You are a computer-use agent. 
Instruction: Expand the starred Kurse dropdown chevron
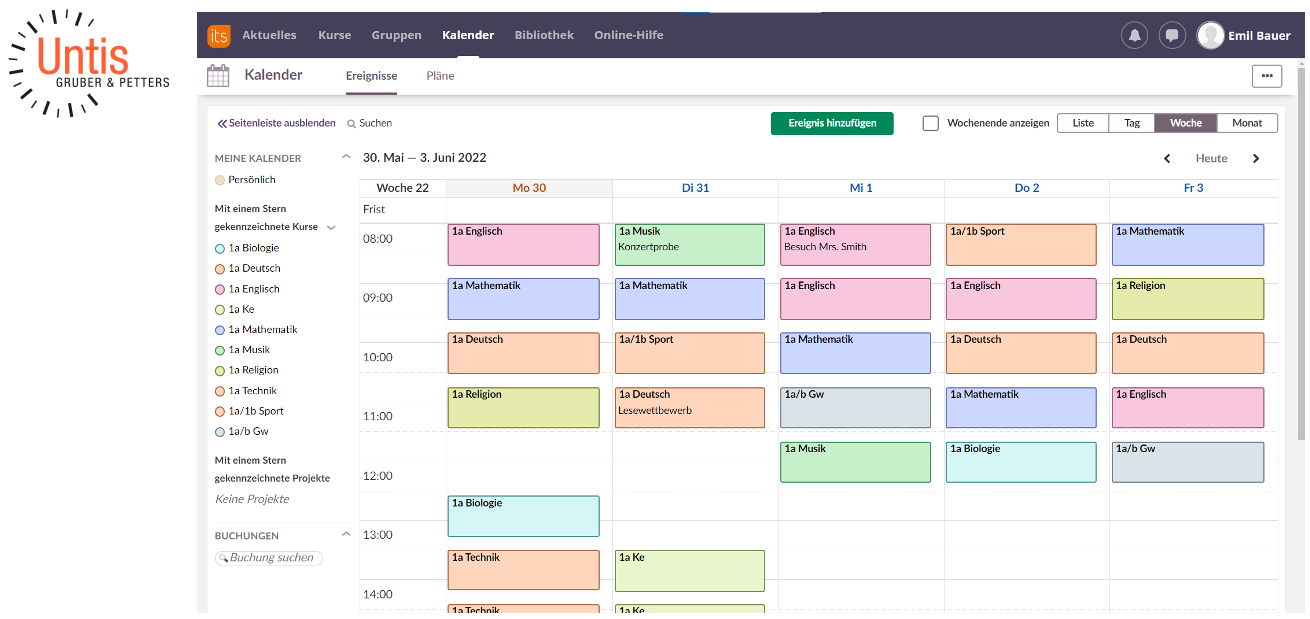331,228
